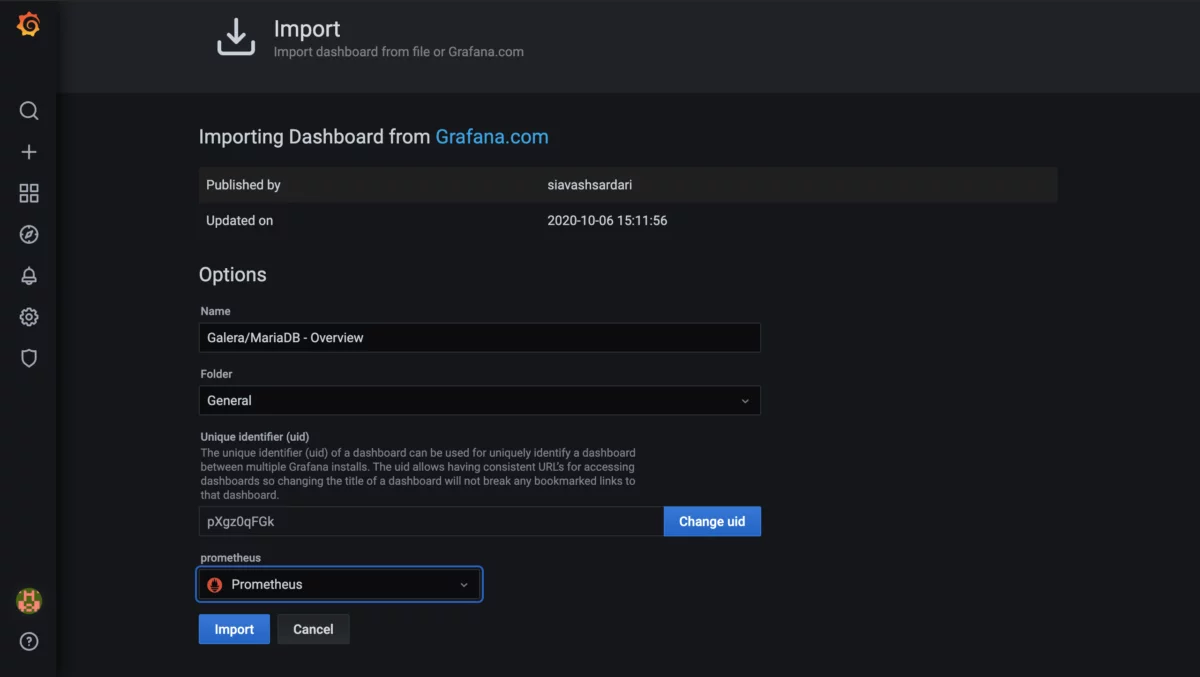Viewport: 1200px width, 677px height.
Task: Open the user profile avatar
Action: coord(29,601)
